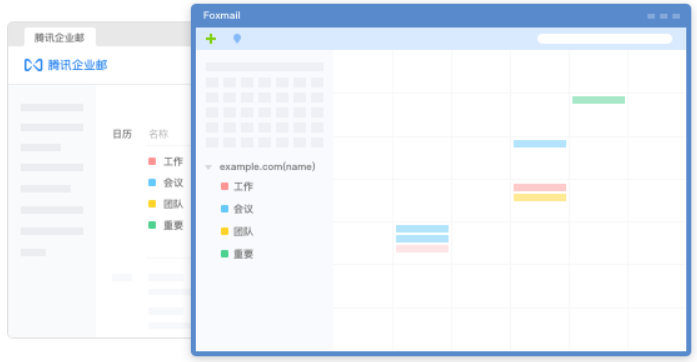The width and height of the screenshot is (697, 362).
Task: Click the 日历 label in Exmail page
Action: pyautogui.click(x=122, y=134)
